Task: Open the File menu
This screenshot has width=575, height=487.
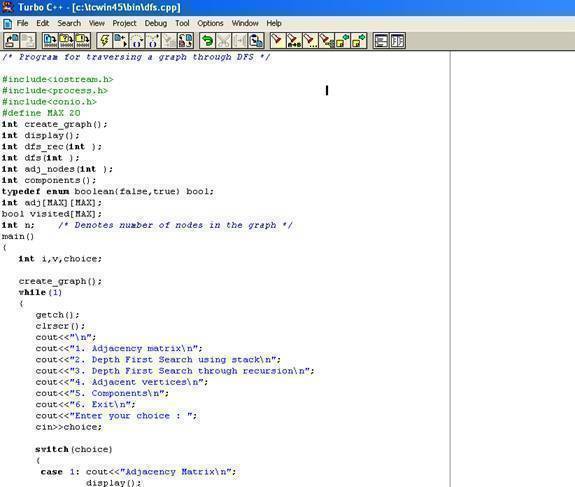Action: click(x=22, y=23)
